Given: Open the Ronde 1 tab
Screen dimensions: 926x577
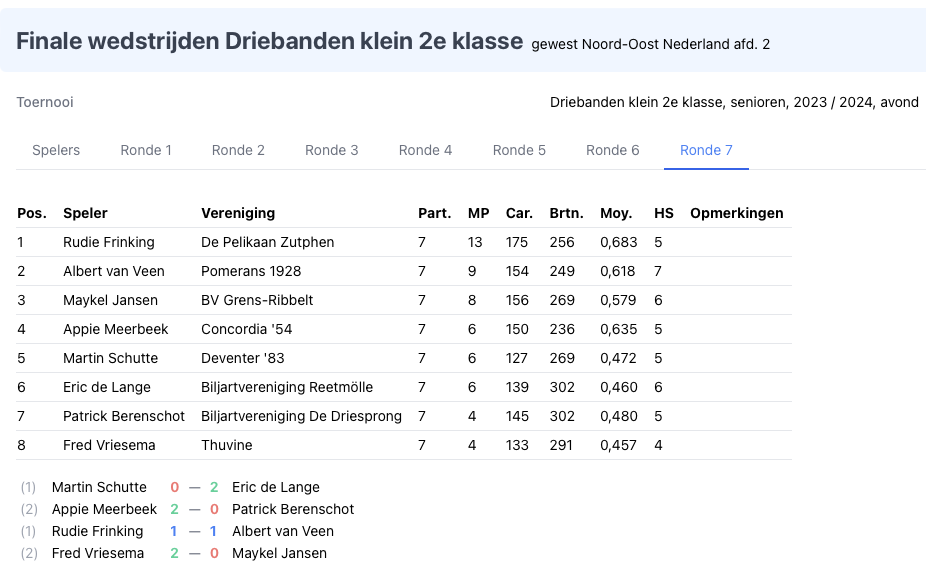Looking at the screenshot, I should 146,150.
